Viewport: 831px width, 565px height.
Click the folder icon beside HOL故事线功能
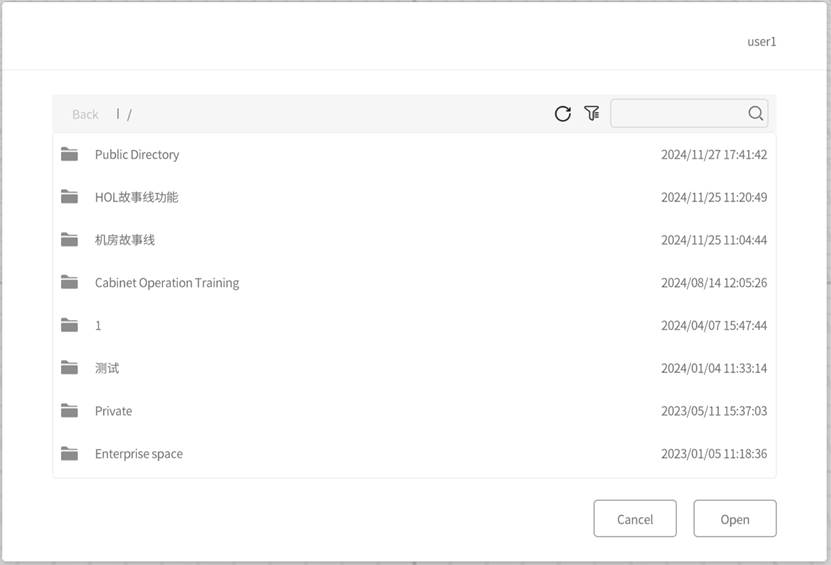pos(69,197)
